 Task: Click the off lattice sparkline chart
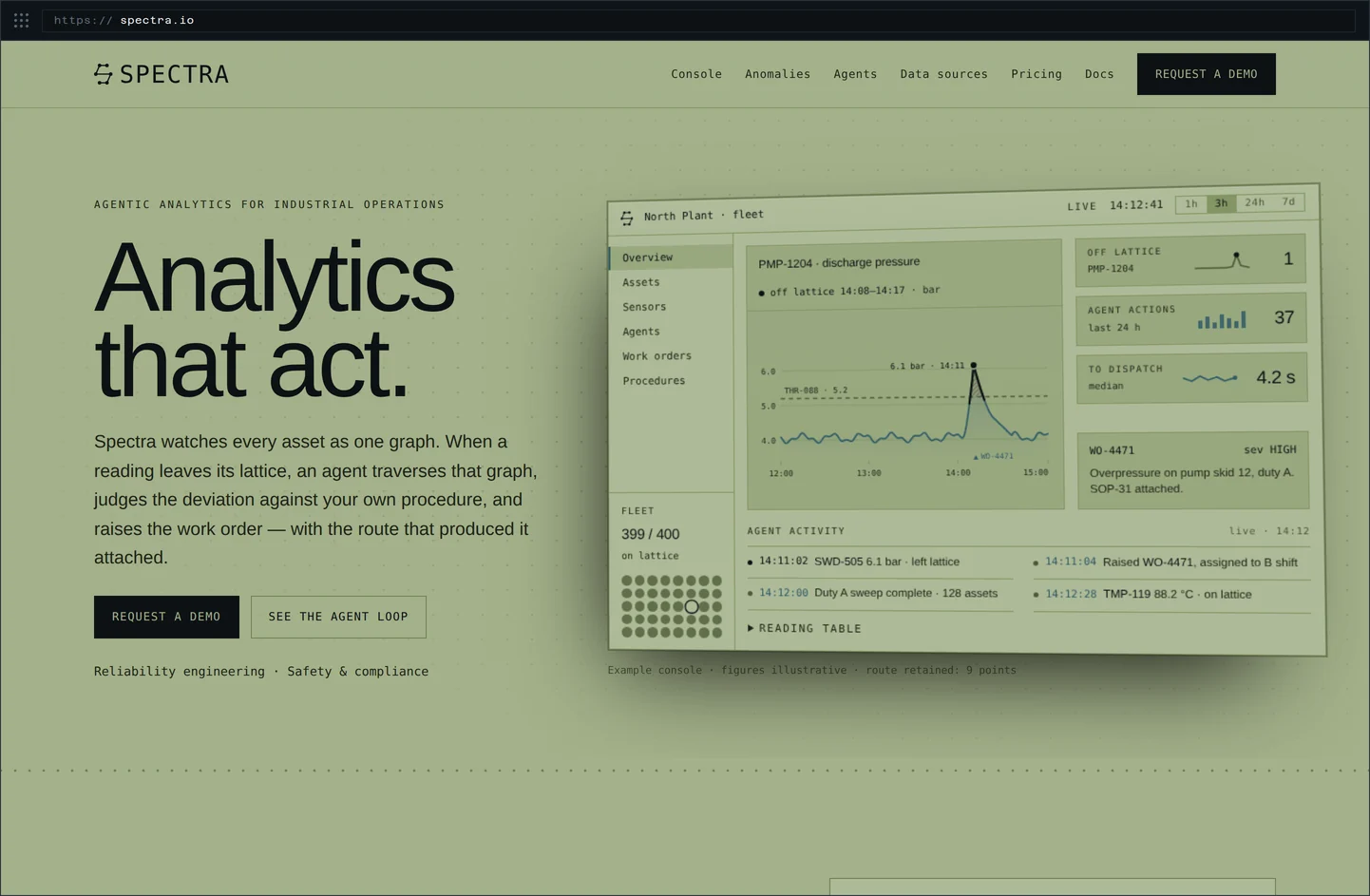tap(1222, 260)
